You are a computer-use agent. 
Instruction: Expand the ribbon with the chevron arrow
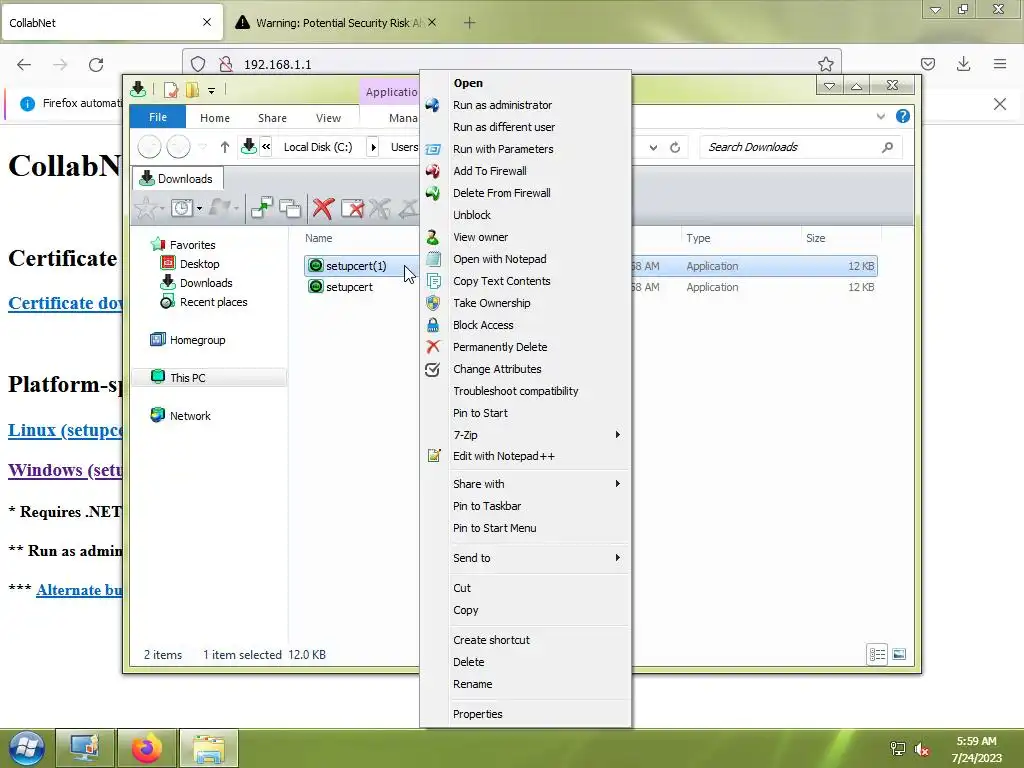tap(880, 117)
